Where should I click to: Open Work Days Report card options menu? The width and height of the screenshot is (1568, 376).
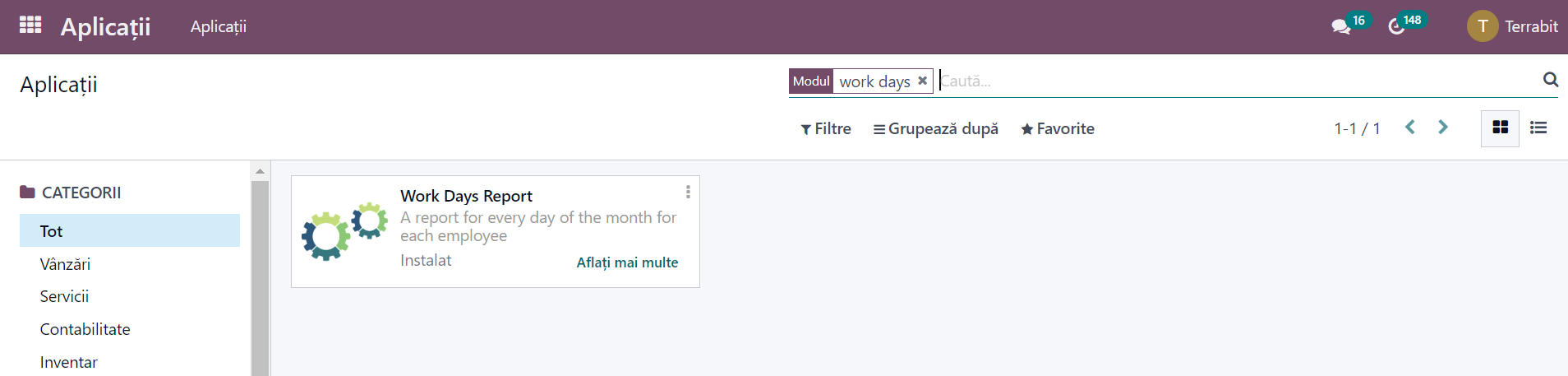tap(688, 192)
